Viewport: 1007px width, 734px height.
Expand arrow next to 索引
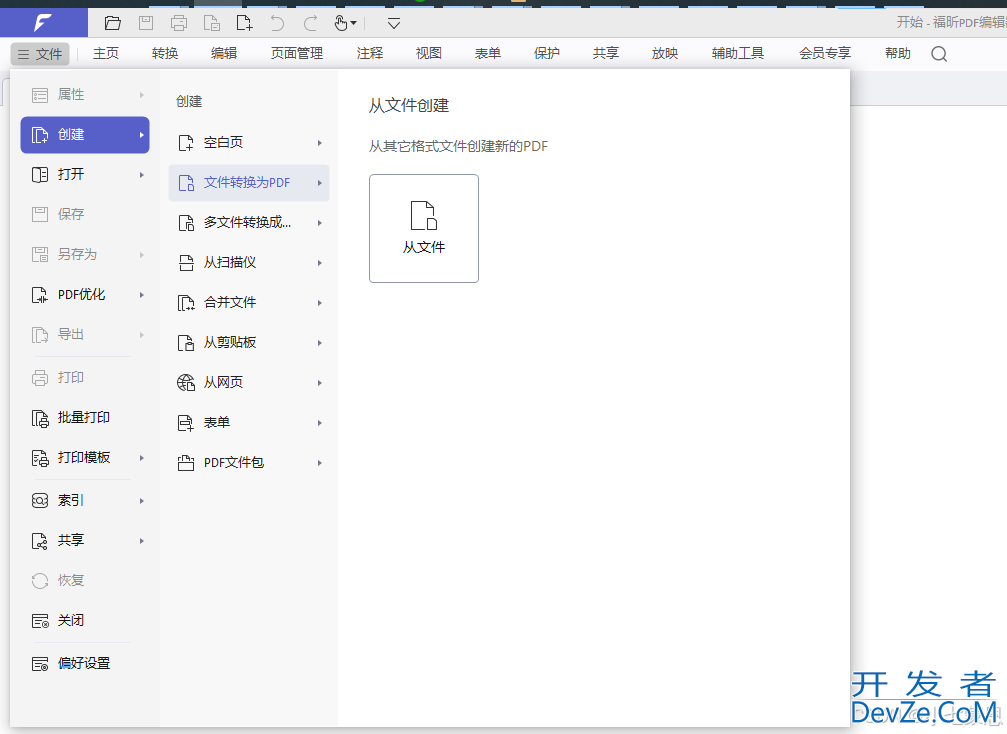tap(142, 501)
